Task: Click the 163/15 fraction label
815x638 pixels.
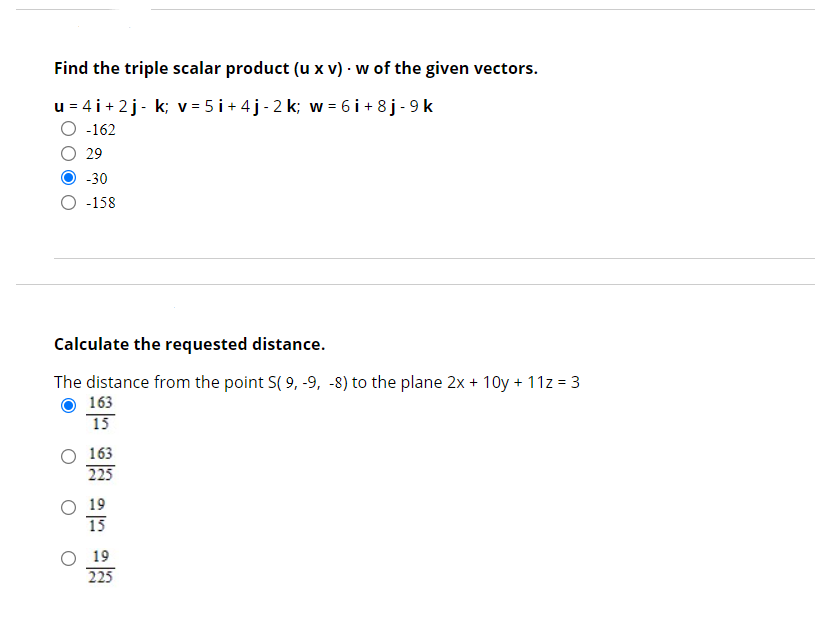Action: [100, 413]
